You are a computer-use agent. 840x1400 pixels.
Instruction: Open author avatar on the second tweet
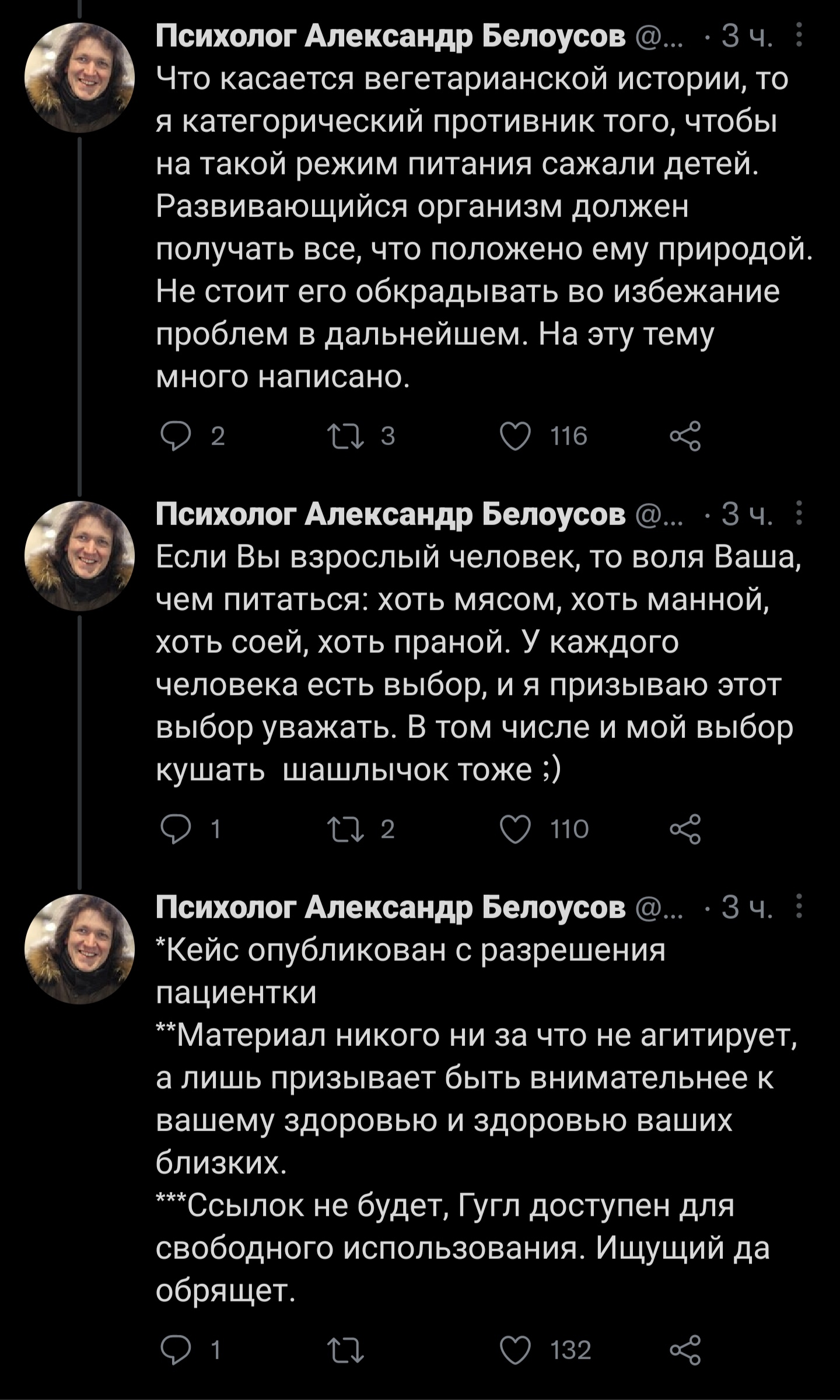pyautogui.click(x=79, y=556)
